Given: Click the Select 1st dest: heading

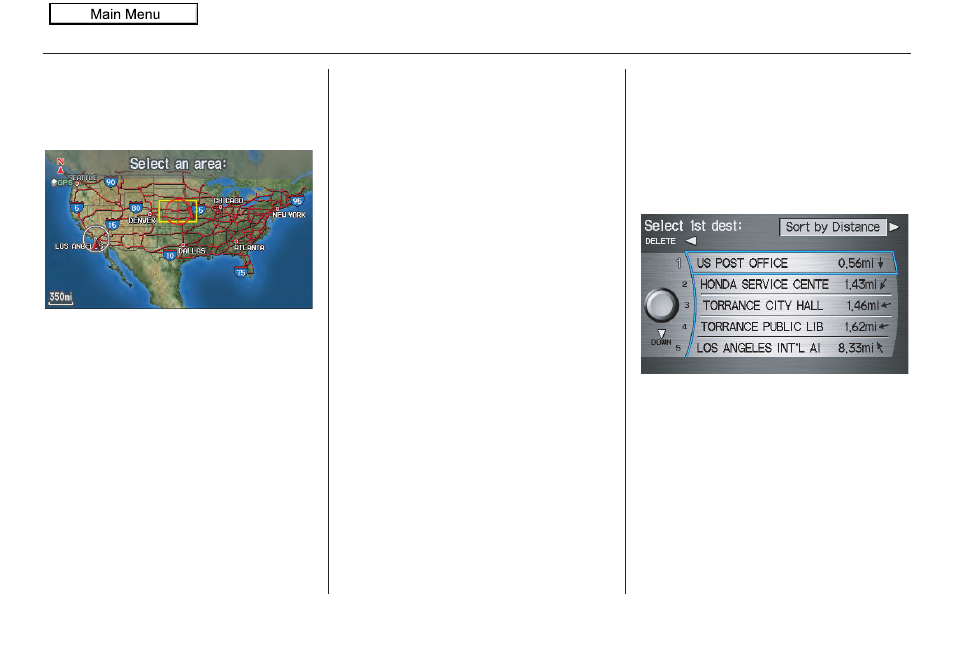Looking at the screenshot, I should pyautogui.click(x=693, y=226).
